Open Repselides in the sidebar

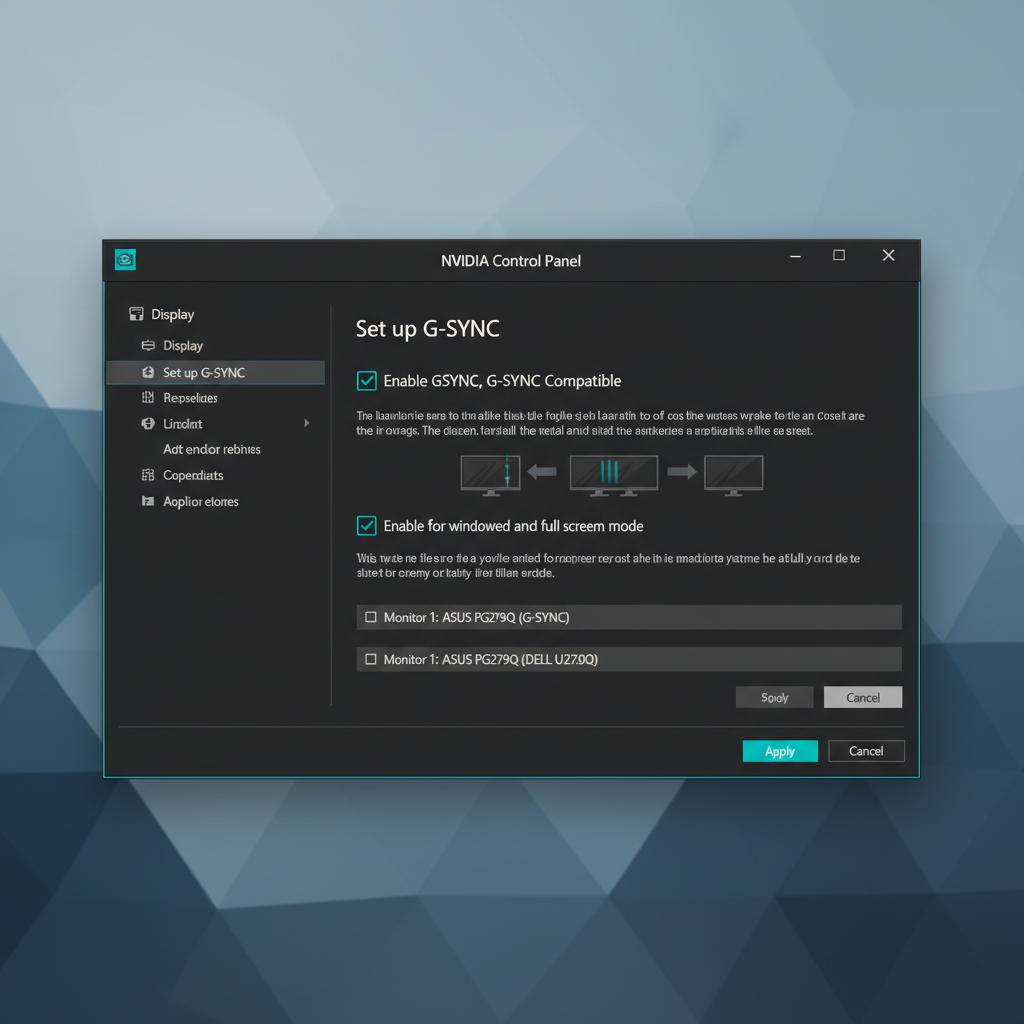(190, 398)
